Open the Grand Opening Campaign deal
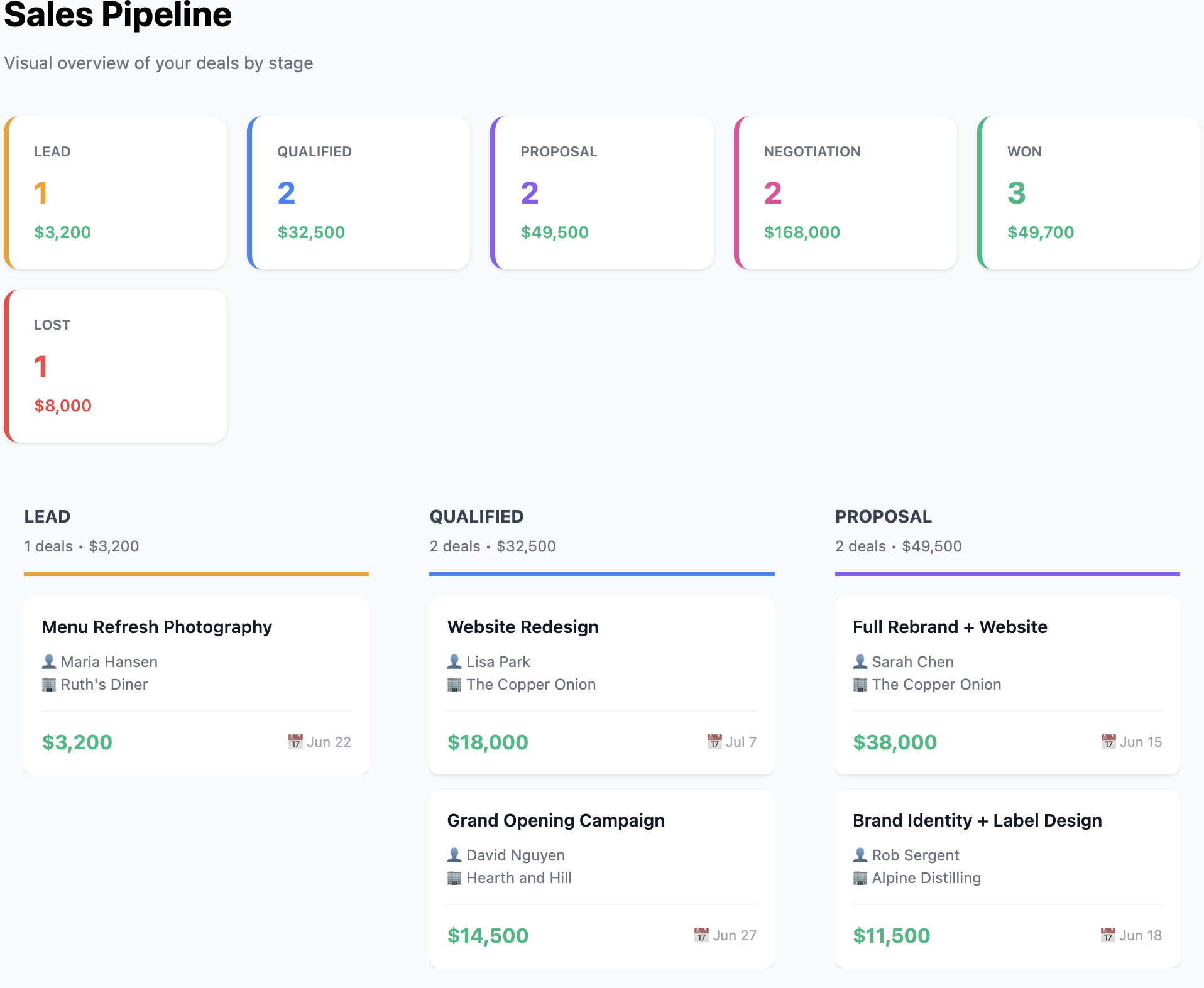 pyautogui.click(x=602, y=879)
